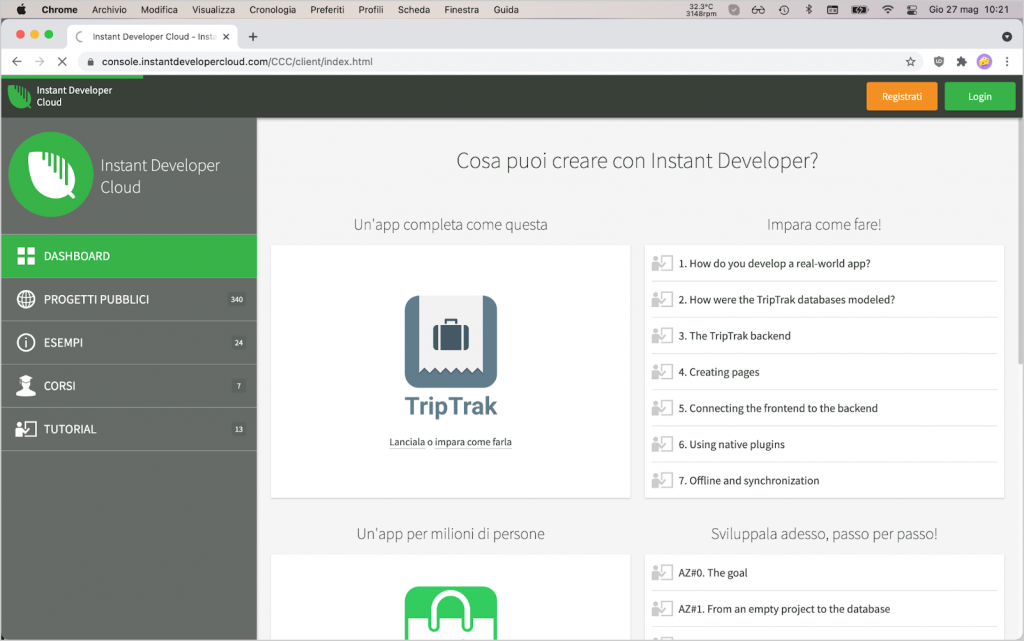1024x641 pixels.
Task: Click tutorial icon for 'Offline and synchronization'
Action: point(662,480)
